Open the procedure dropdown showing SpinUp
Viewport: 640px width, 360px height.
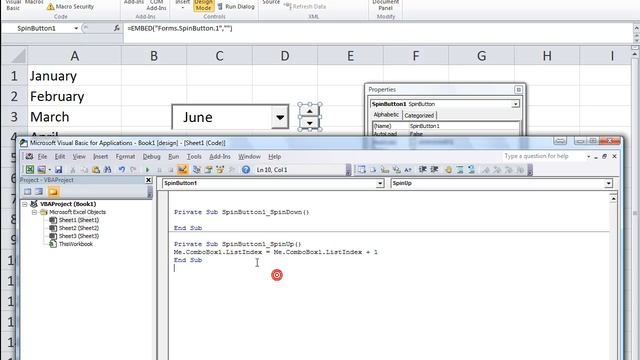click(608, 183)
